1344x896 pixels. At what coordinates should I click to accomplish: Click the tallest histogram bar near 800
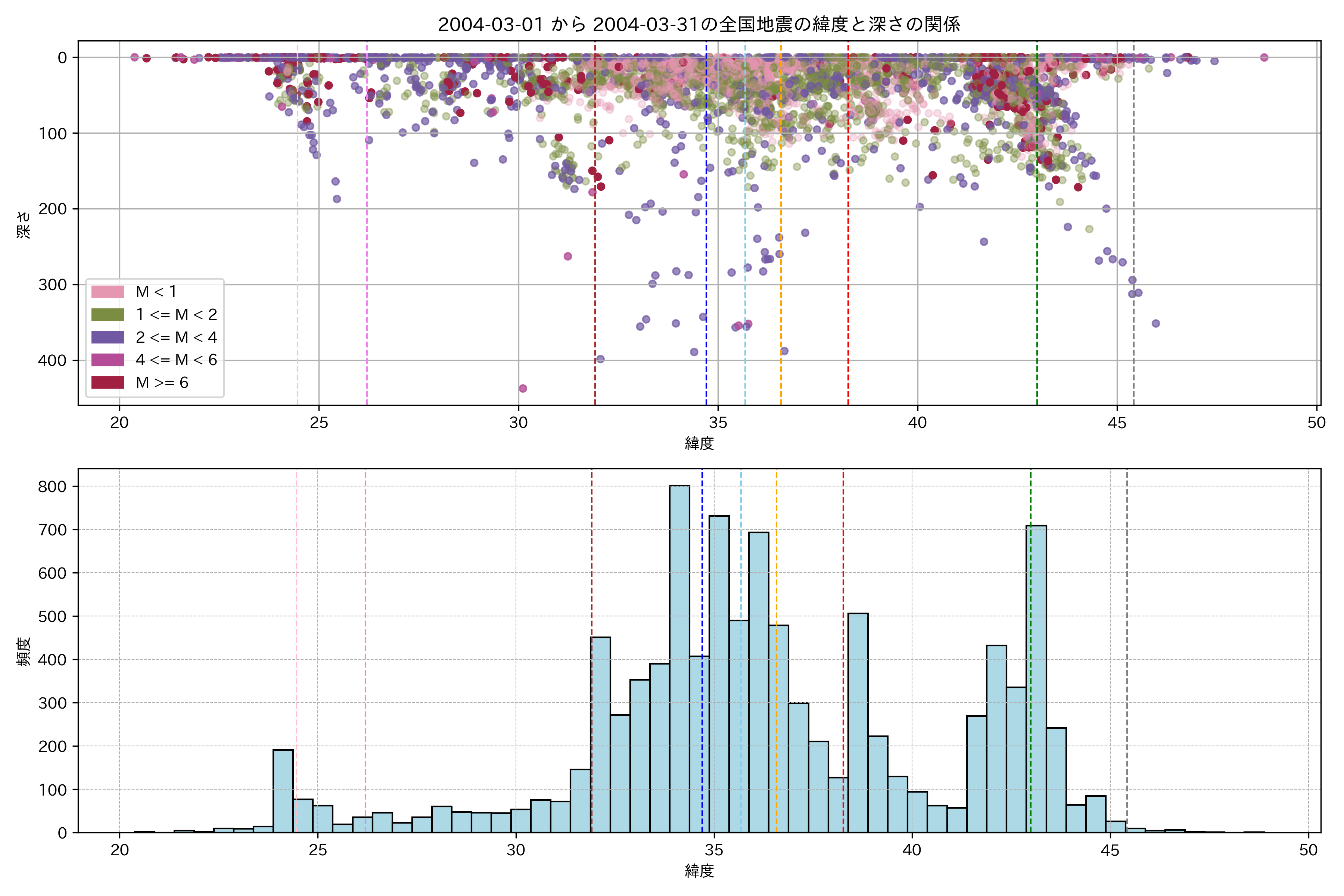[679, 657]
